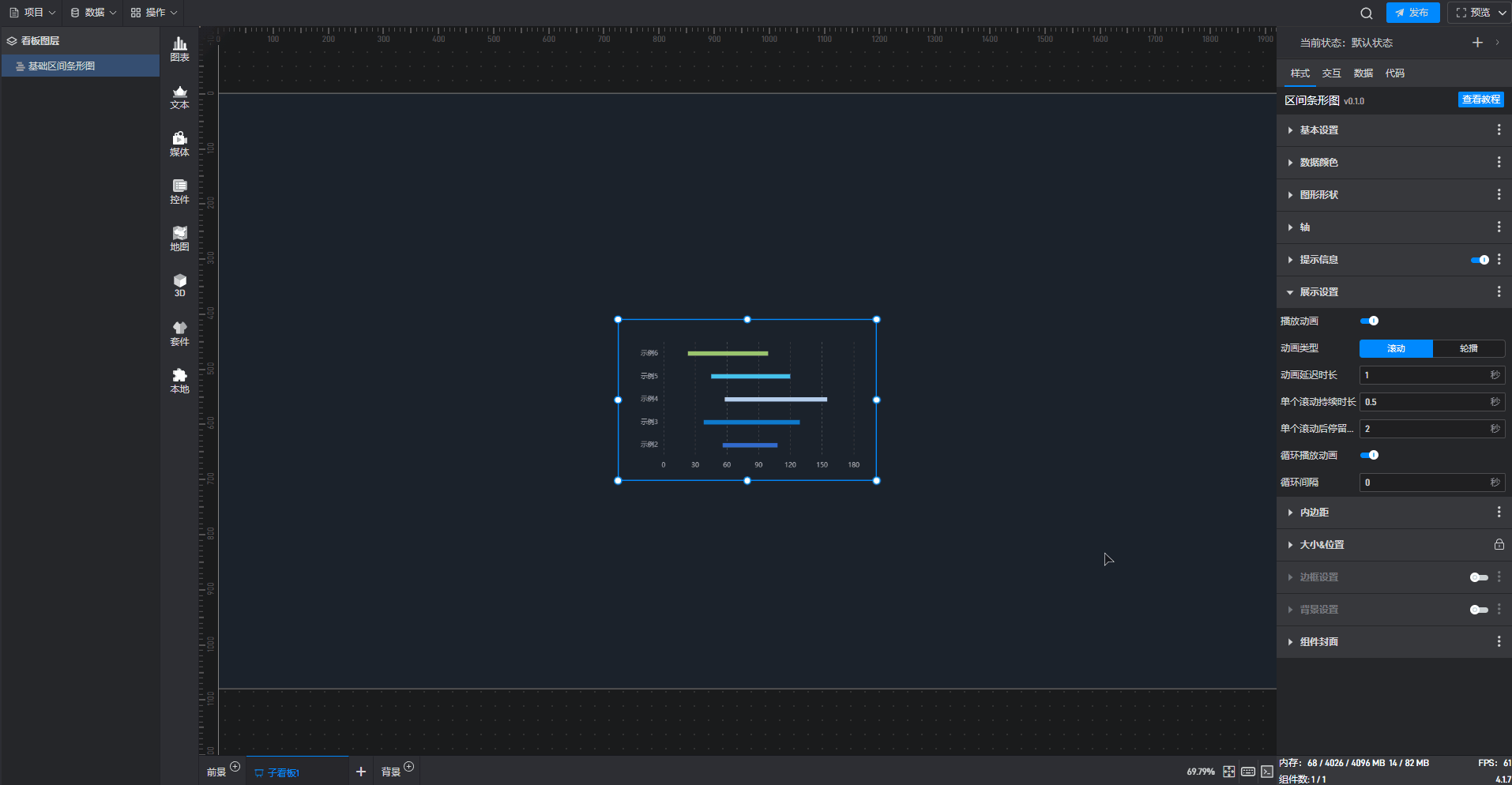Click the chevron right of the state plus
This screenshot has width=1512, height=785.
point(1497,43)
